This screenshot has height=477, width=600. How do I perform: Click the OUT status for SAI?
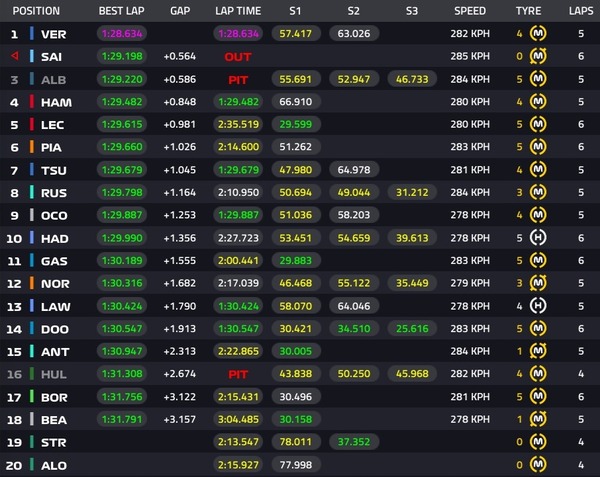pos(238,57)
